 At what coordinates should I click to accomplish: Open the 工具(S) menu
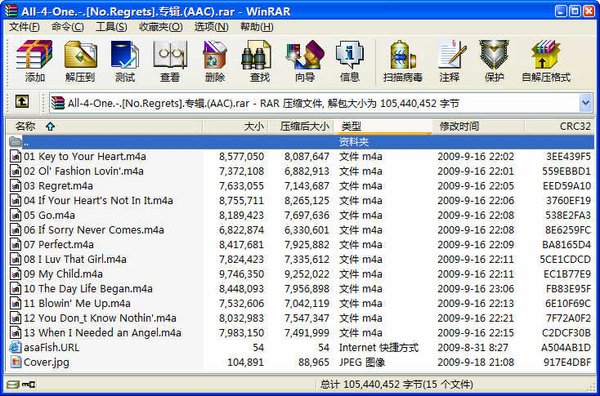click(111, 27)
